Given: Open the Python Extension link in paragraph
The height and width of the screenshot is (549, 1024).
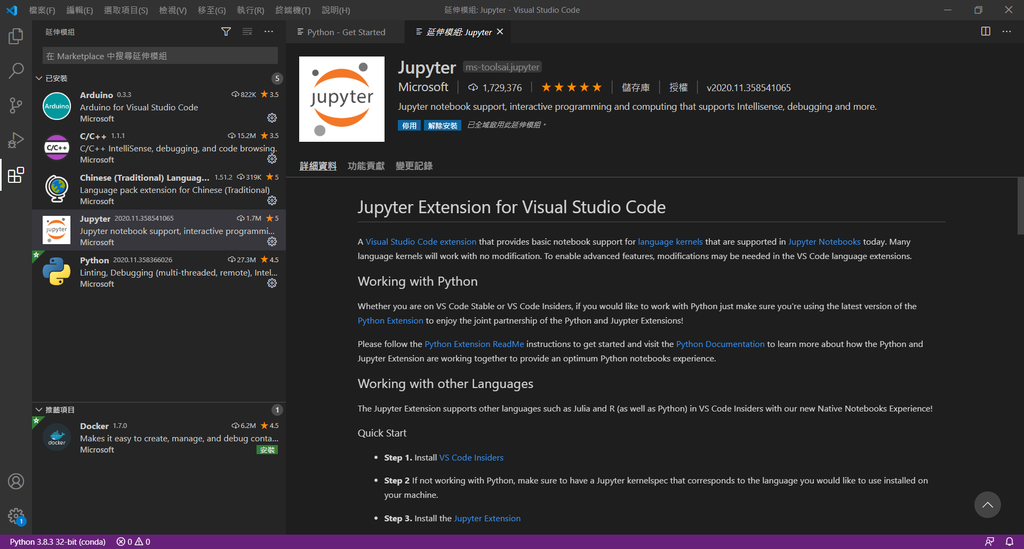Looking at the screenshot, I should [x=390, y=321].
